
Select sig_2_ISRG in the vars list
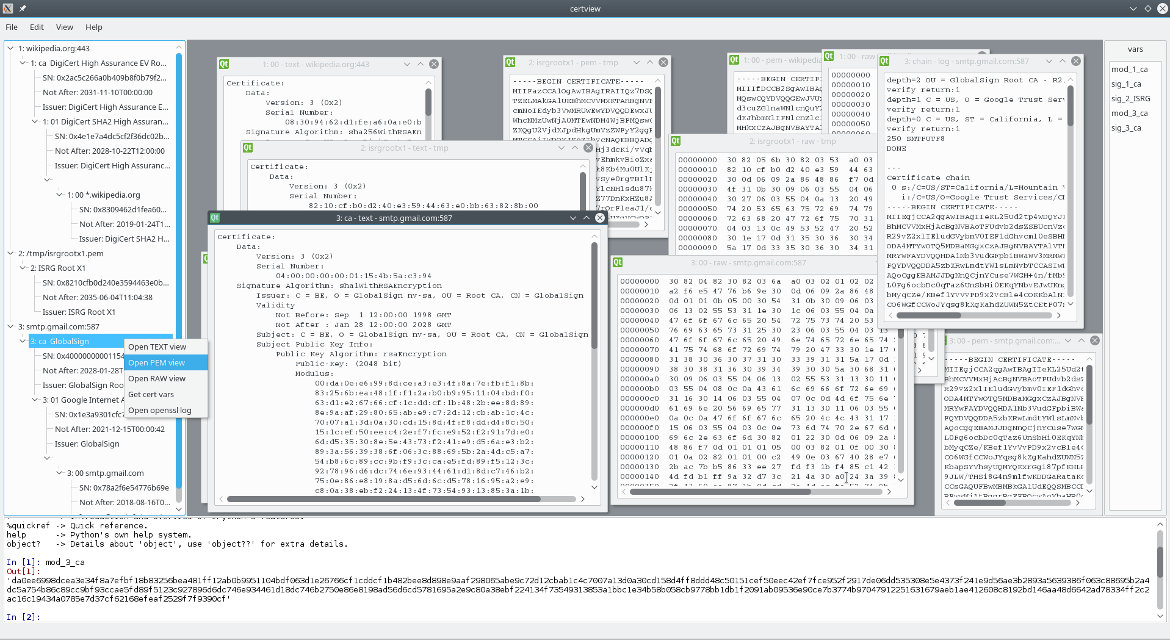(x=1133, y=99)
